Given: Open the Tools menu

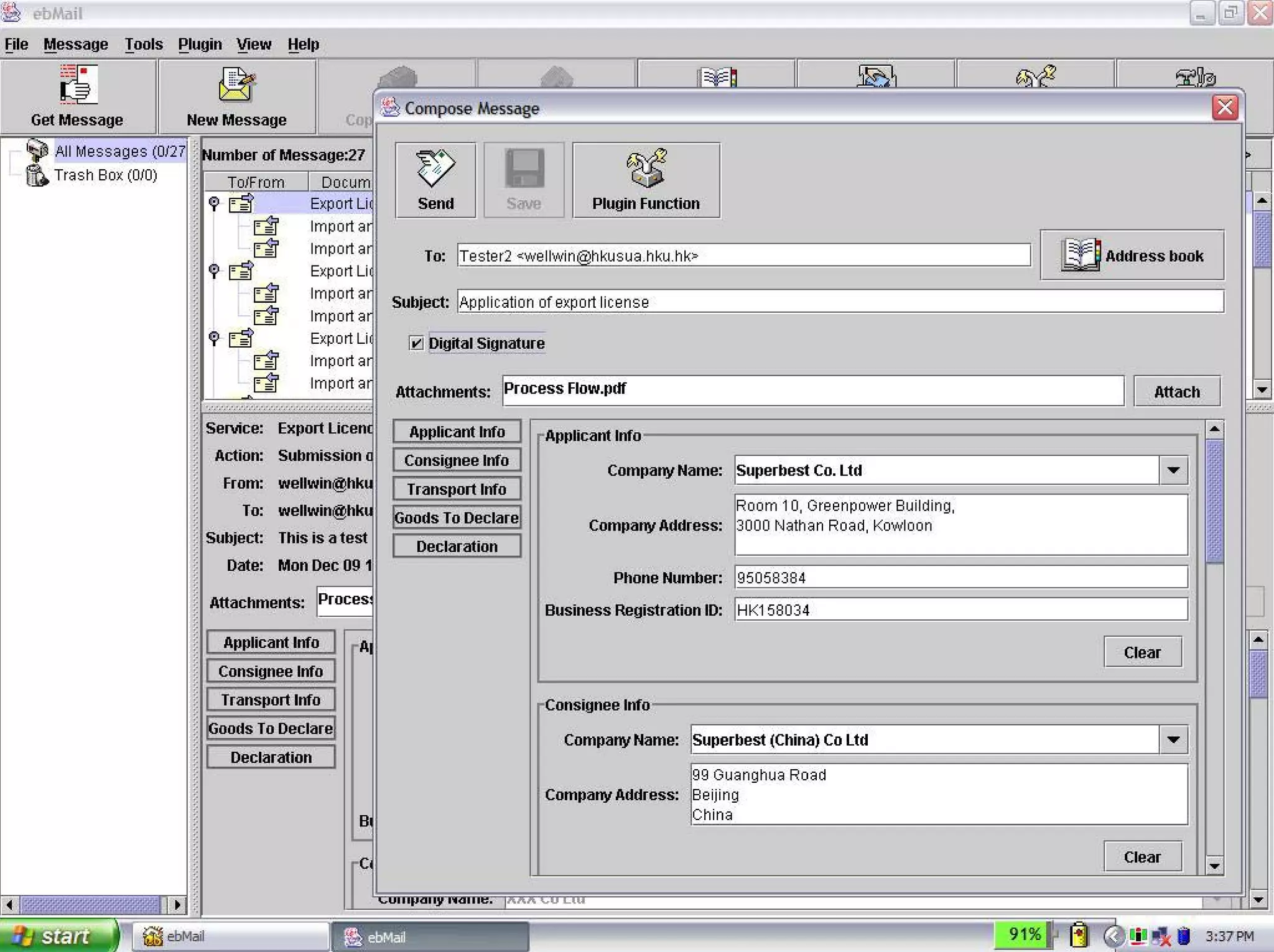Looking at the screenshot, I should [144, 44].
